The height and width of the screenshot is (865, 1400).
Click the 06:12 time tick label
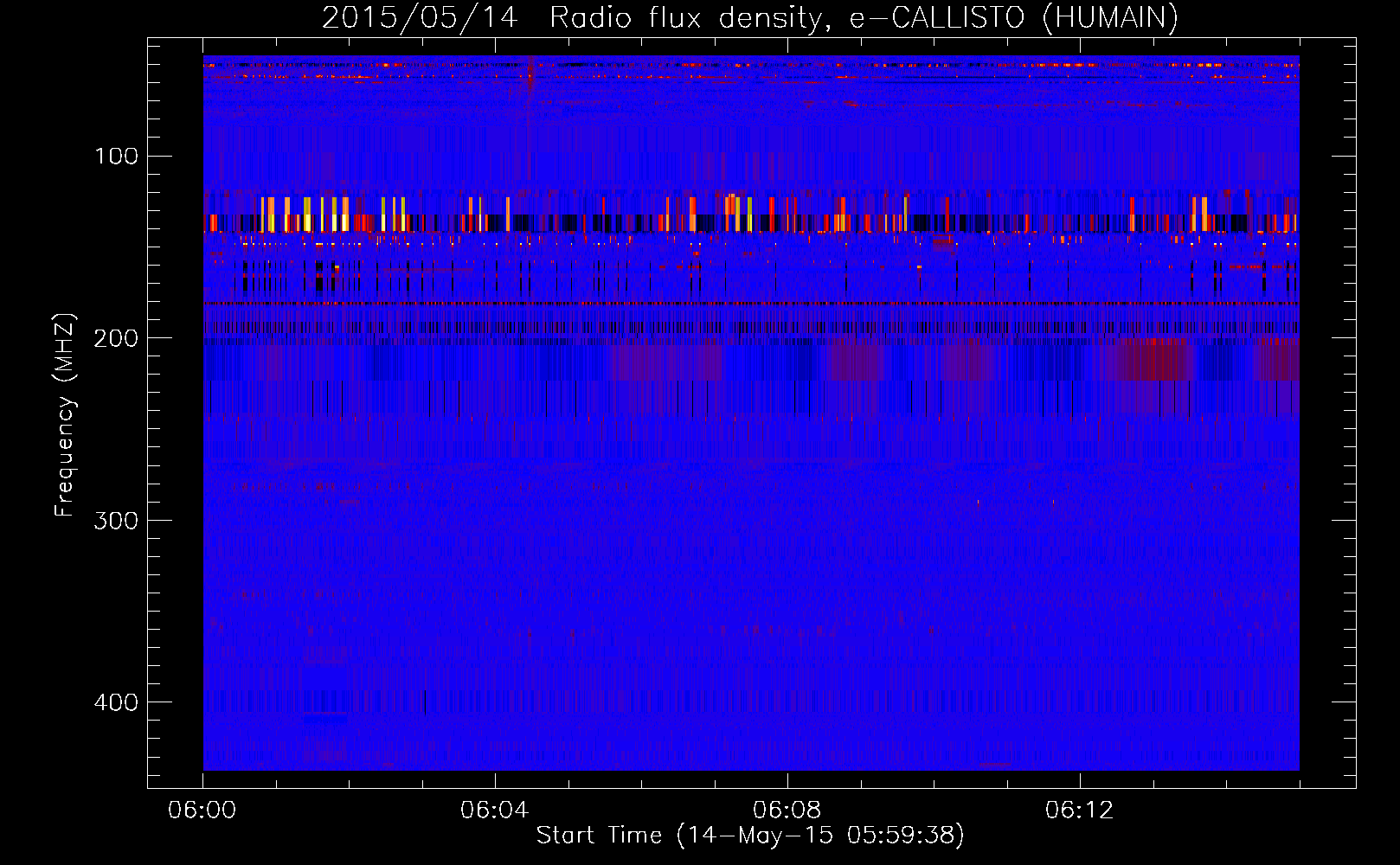tap(1080, 811)
